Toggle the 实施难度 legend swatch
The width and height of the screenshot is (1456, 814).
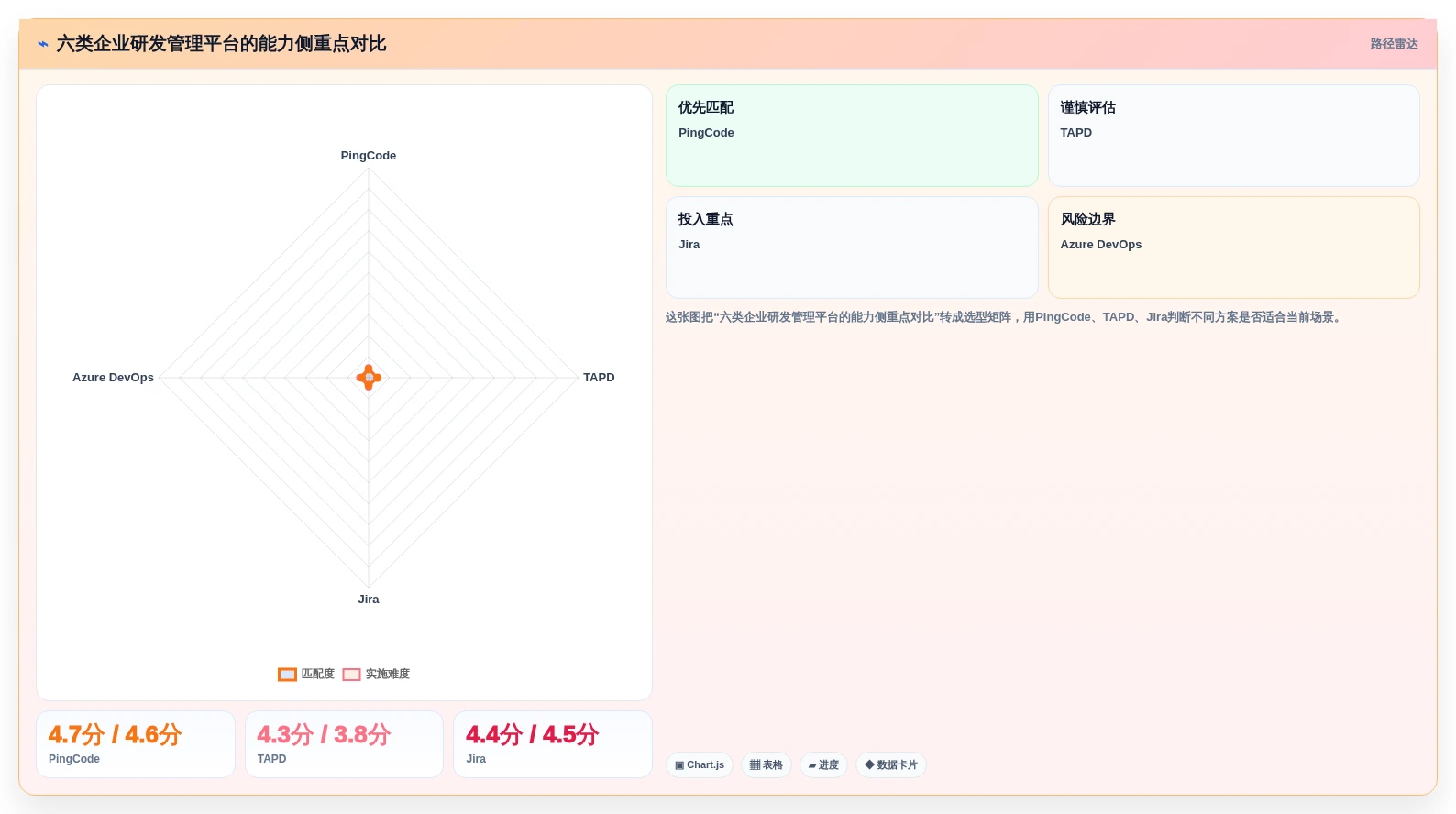tap(351, 675)
